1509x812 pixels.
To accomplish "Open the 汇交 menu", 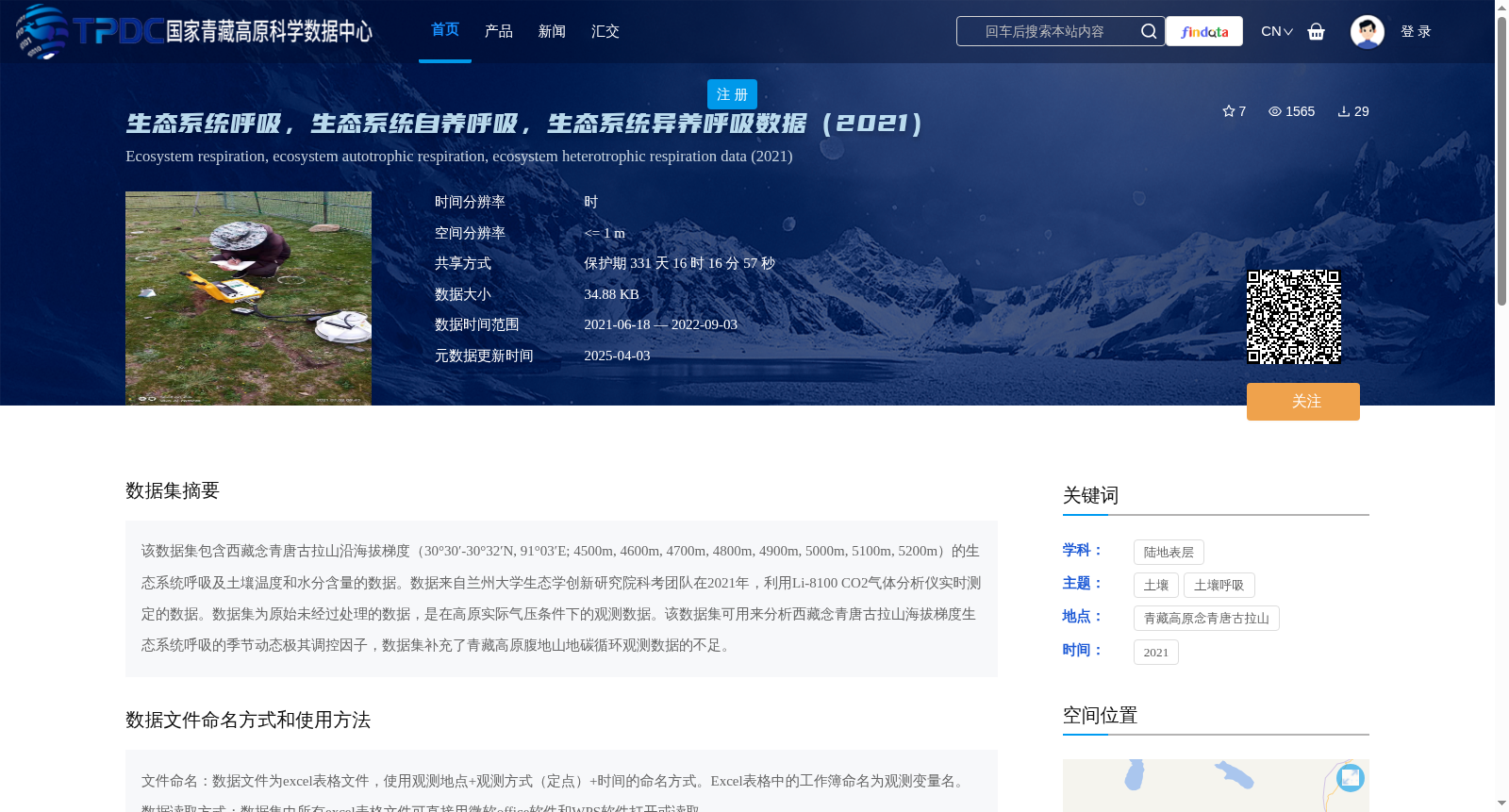I will coord(605,31).
